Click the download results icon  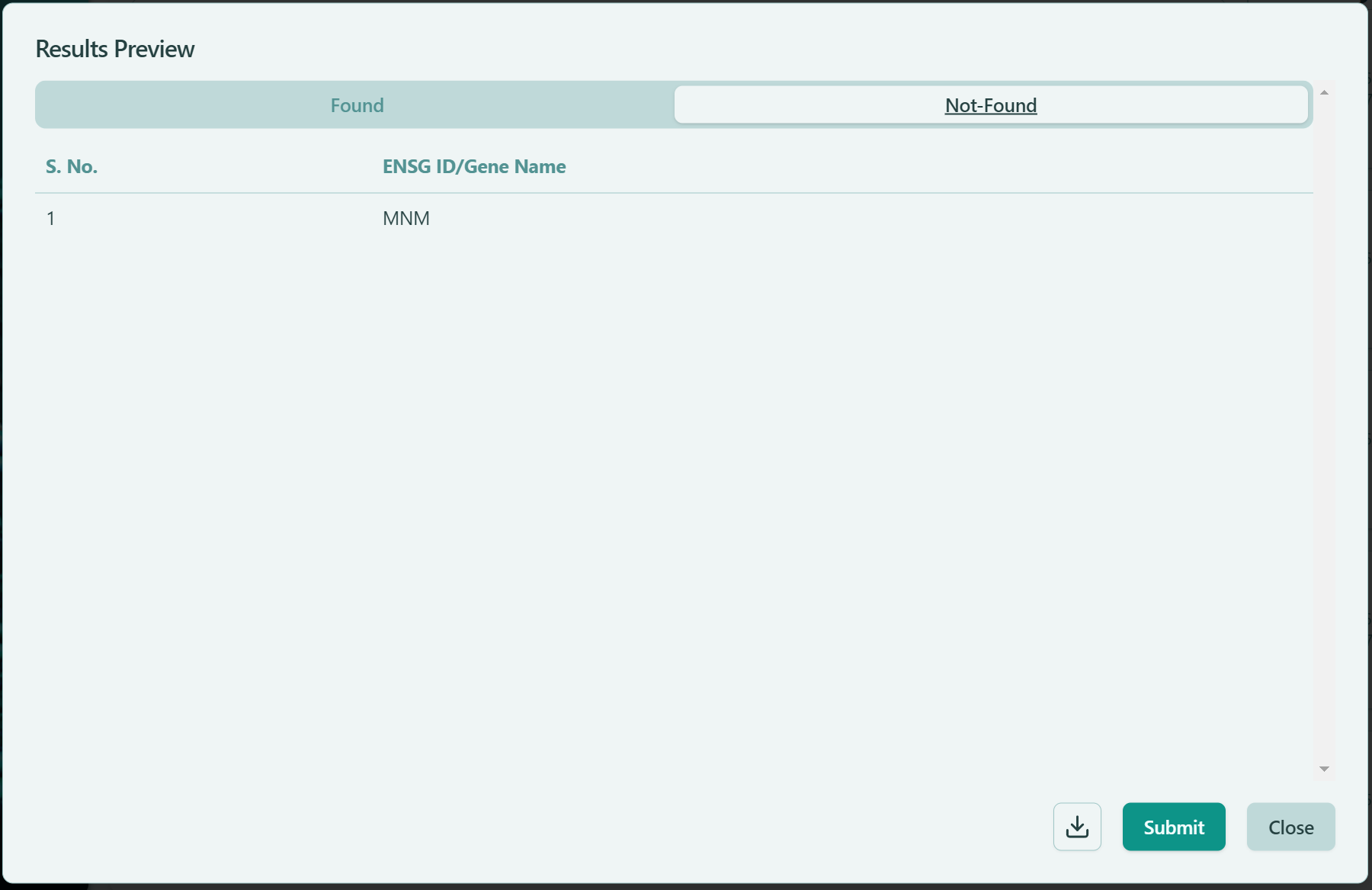coord(1077,827)
